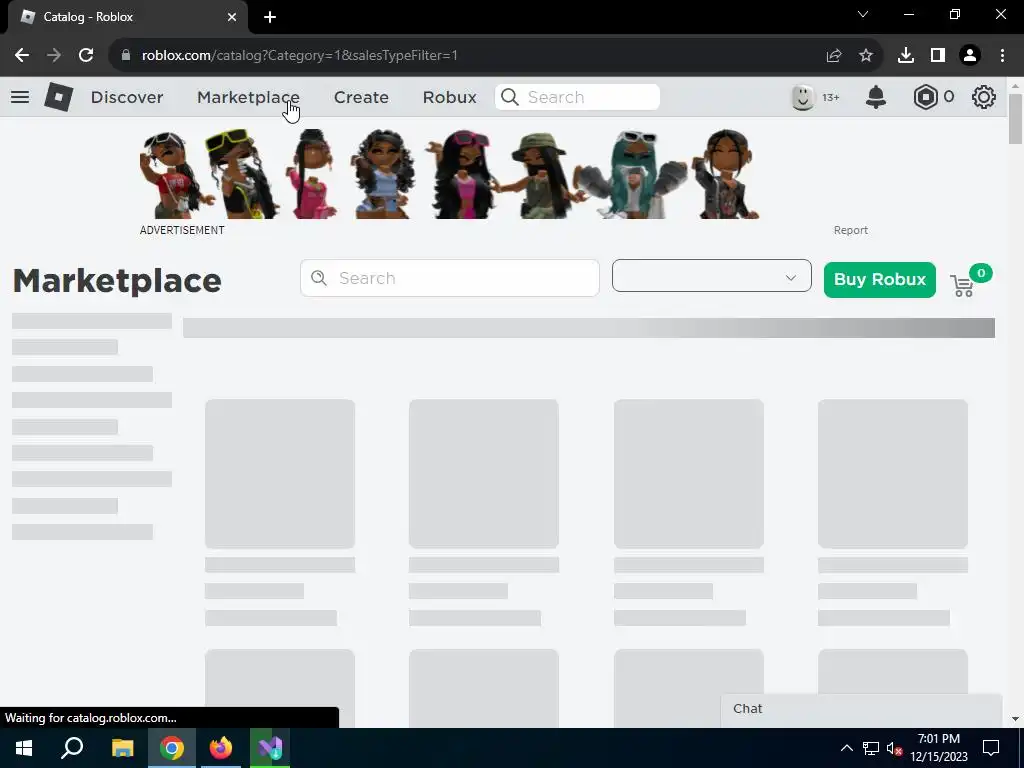The image size is (1024, 768).
Task: Report the advertisement
Action: [850, 230]
